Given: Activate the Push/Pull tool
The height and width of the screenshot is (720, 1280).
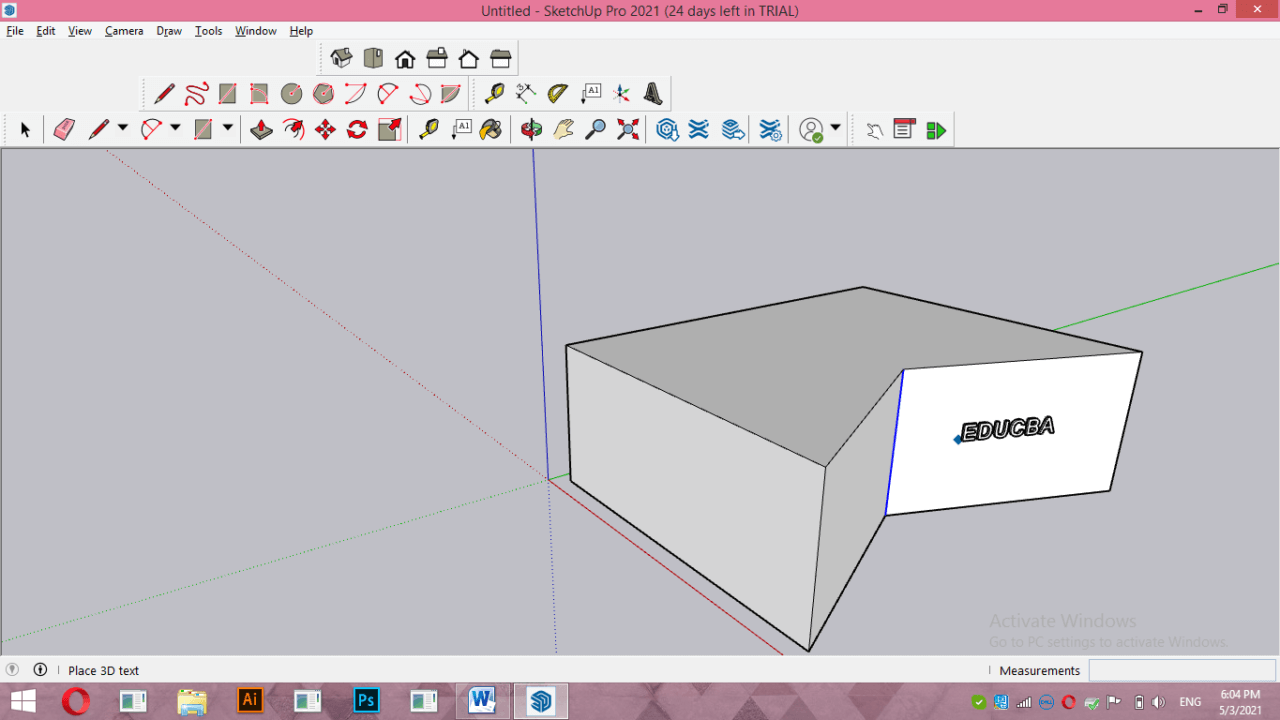Looking at the screenshot, I should pos(260,129).
